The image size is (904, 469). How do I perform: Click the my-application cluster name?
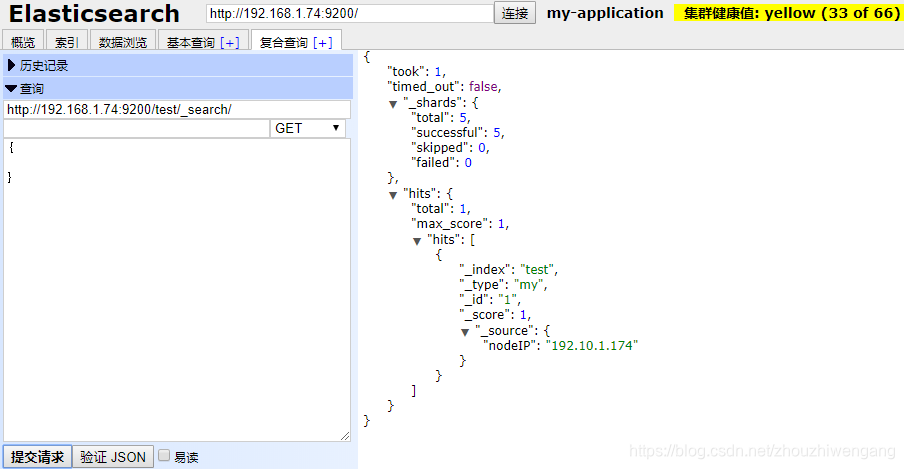pos(605,13)
